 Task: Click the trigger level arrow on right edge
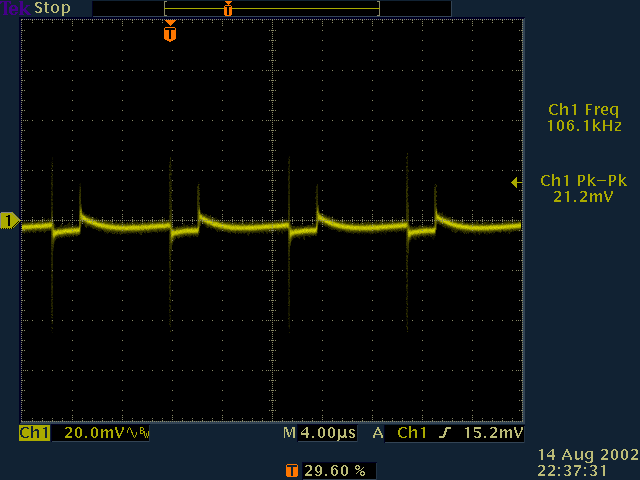(515, 183)
